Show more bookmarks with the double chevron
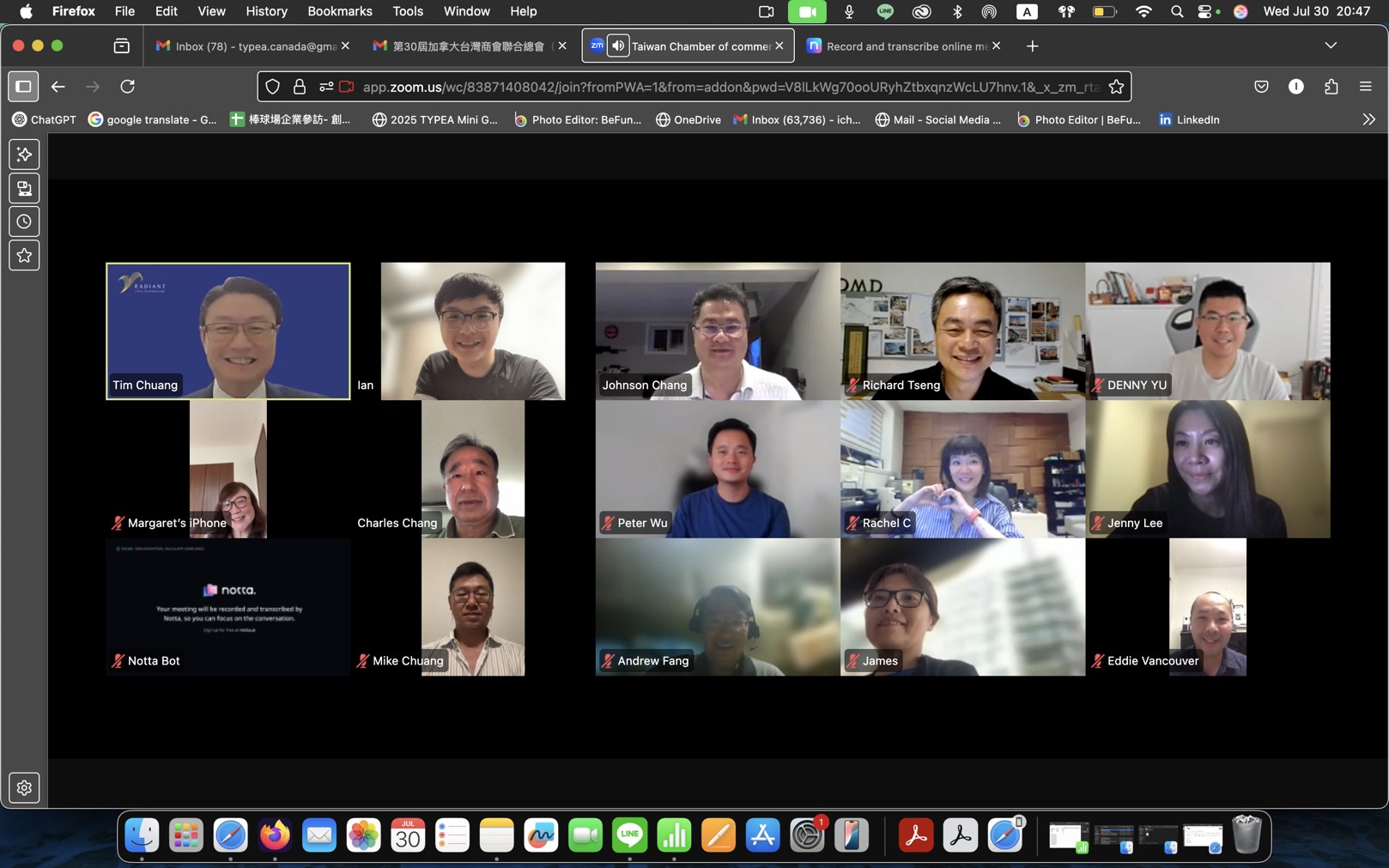Image resolution: width=1389 pixels, height=868 pixels. [1368, 119]
